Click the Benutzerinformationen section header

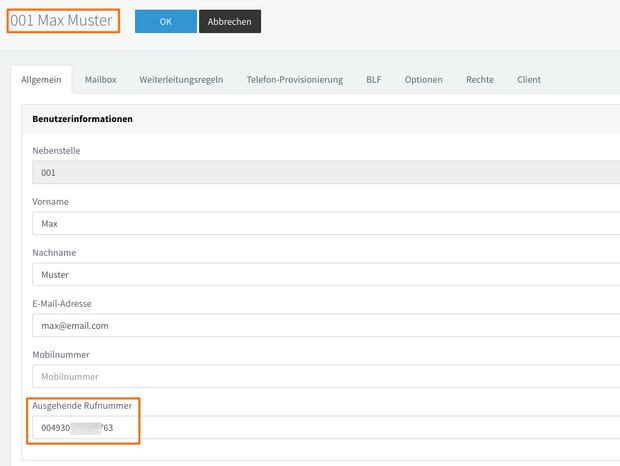click(83, 119)
